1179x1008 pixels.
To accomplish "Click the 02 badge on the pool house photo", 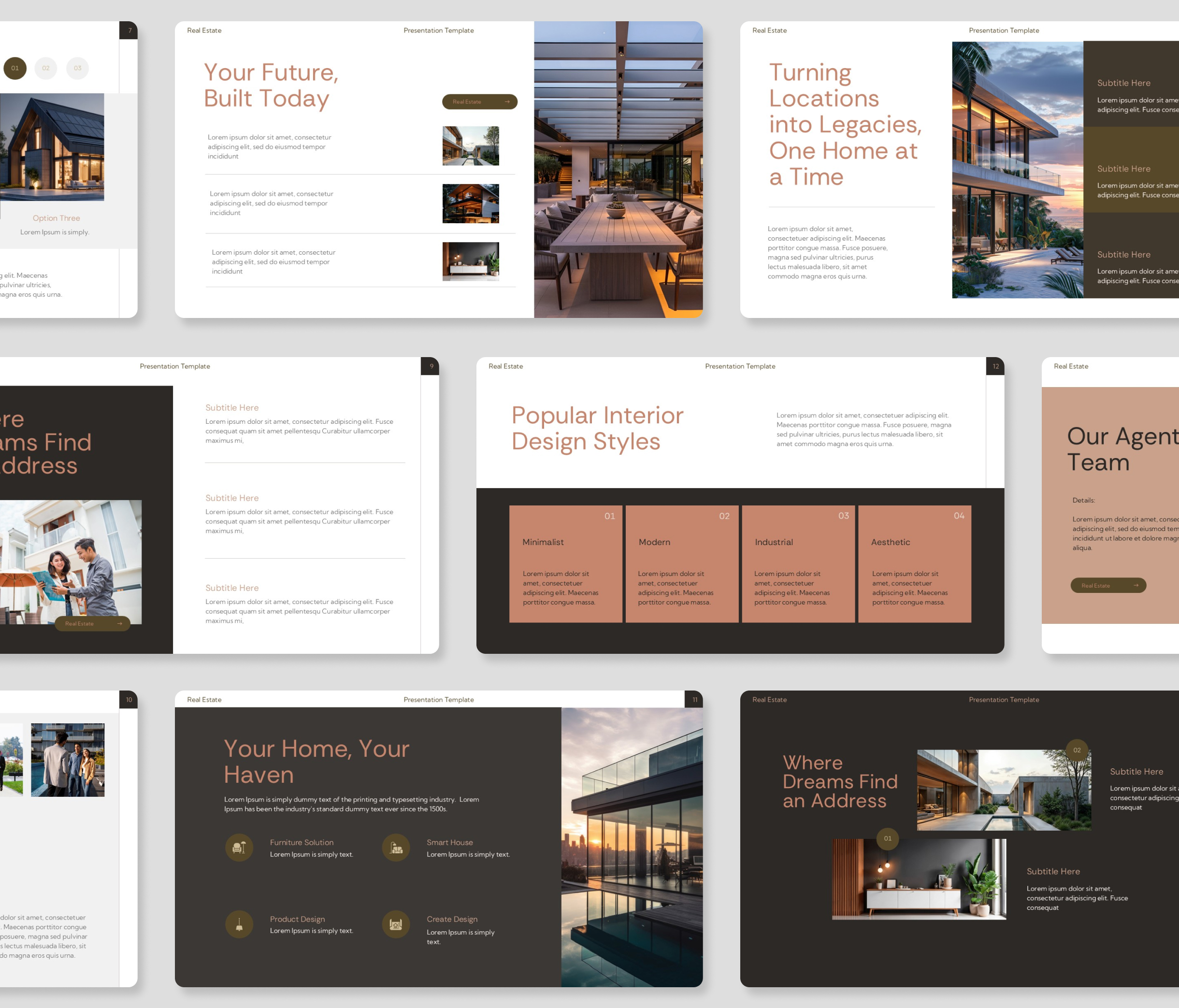I will (x=1077, y=750).
